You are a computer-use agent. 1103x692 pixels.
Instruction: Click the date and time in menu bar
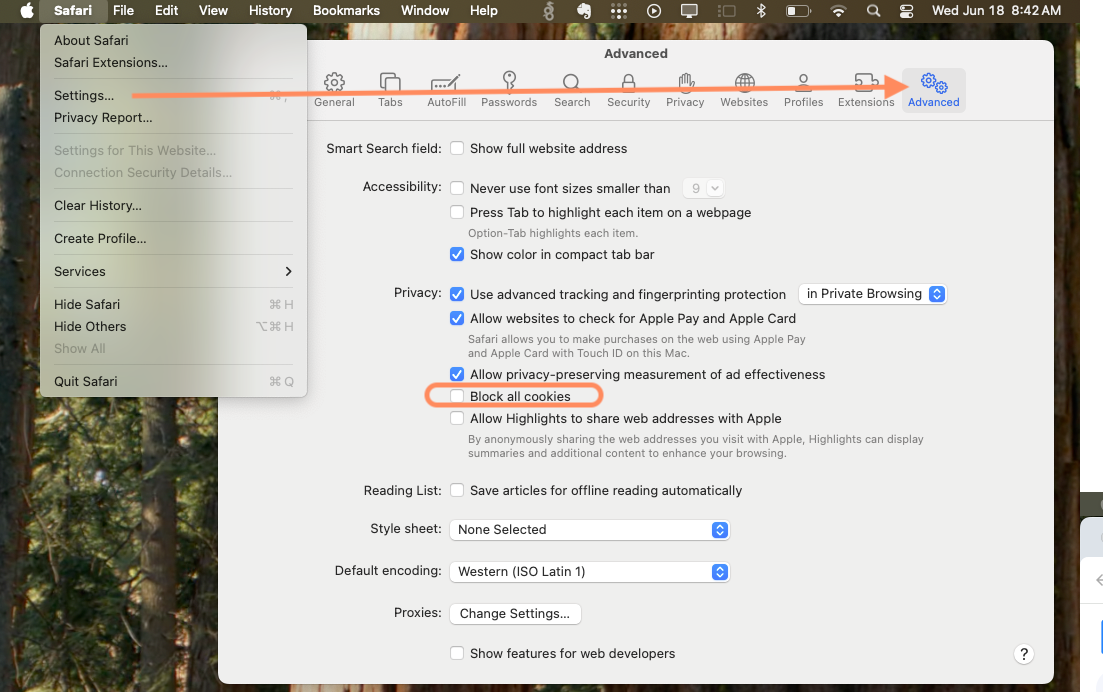click(996, 11)
